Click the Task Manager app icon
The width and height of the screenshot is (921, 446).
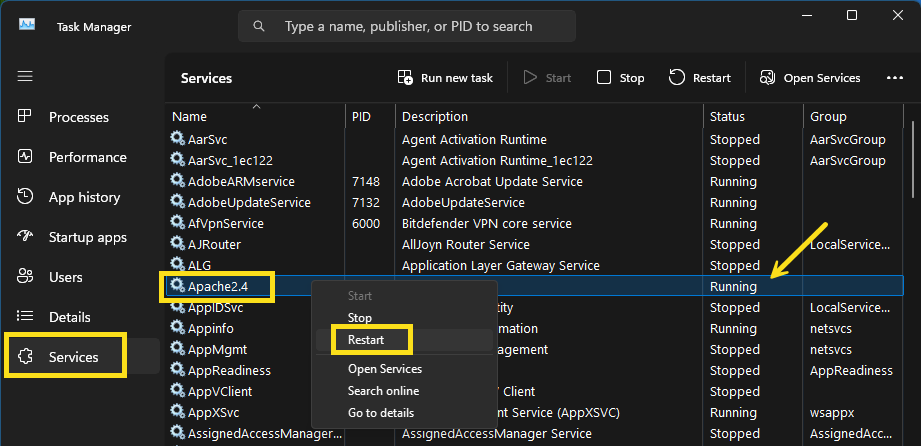(26, 25)
